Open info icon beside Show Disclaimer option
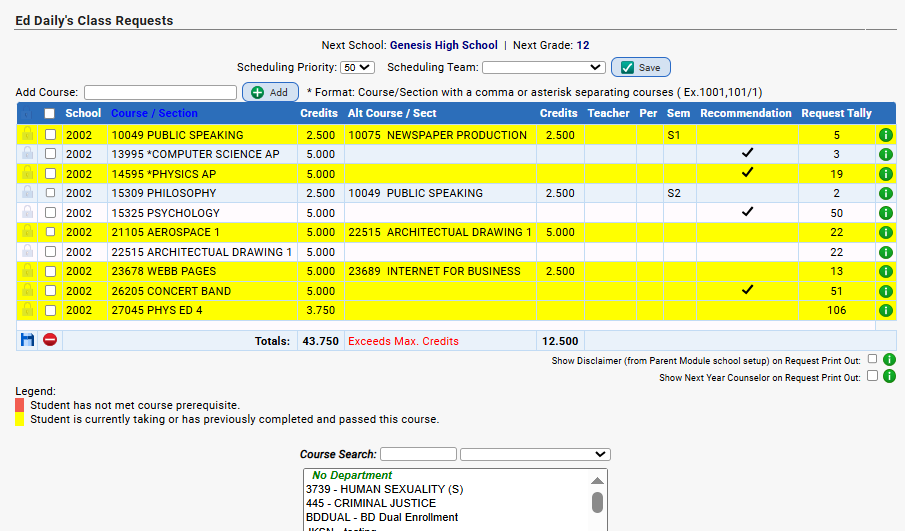 pos(889,360)
